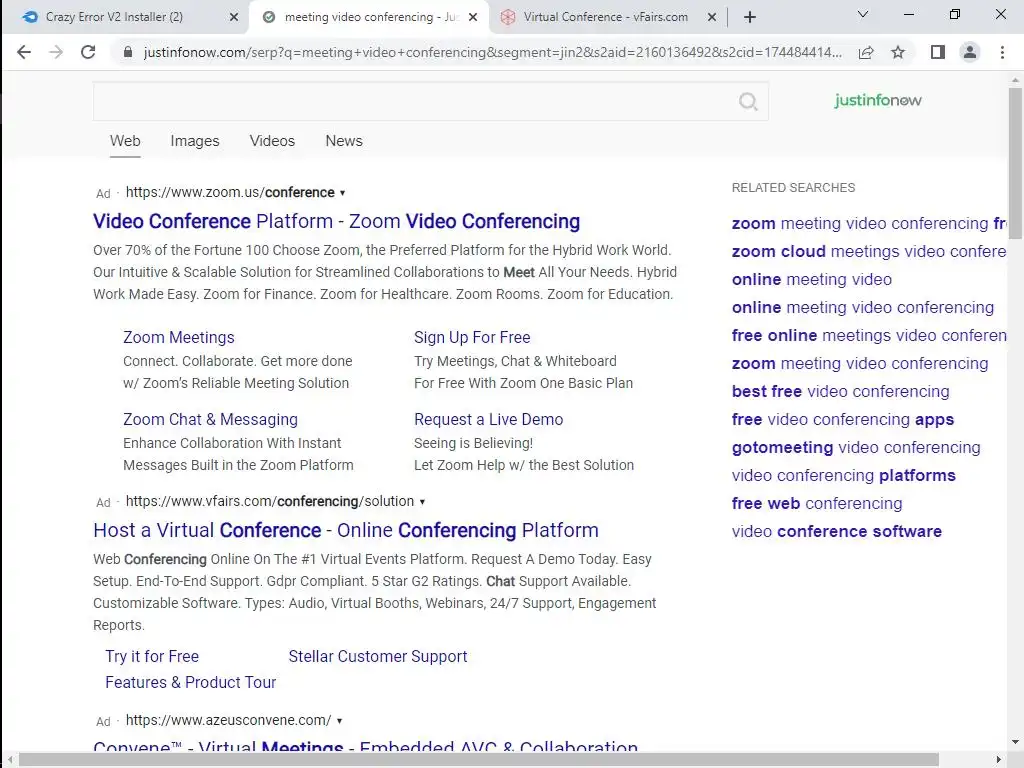
Task: Click the justinfonow search magnifier icon
Action: (748, 101)
